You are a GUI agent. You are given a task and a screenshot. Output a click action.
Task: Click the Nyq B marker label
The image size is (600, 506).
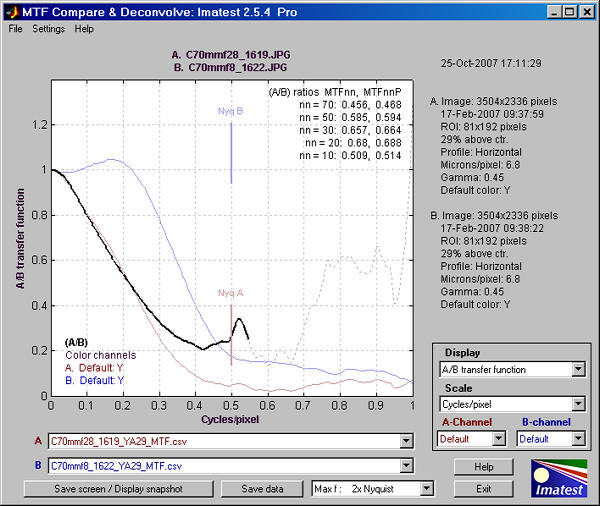[x=230, y=111]
